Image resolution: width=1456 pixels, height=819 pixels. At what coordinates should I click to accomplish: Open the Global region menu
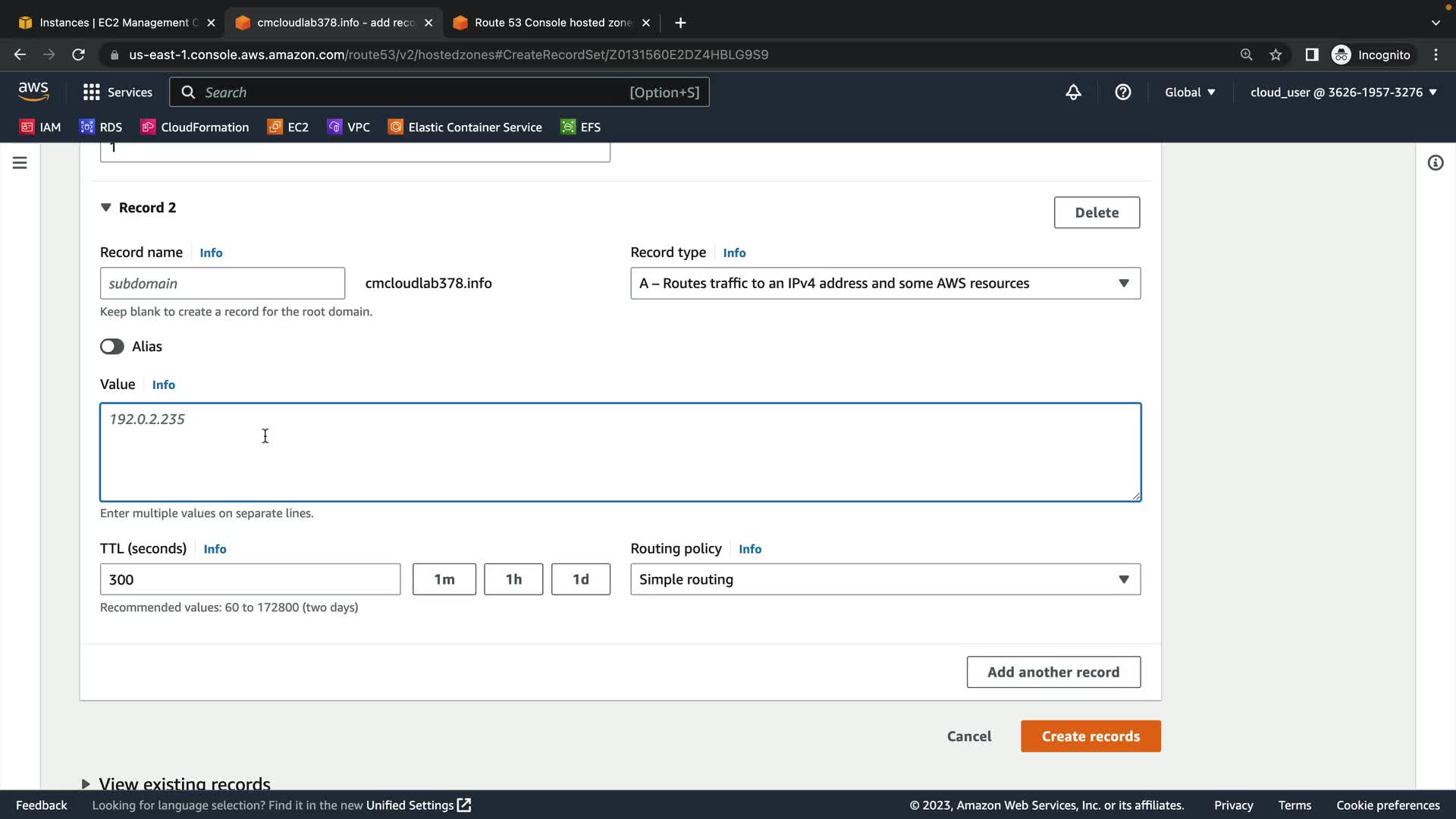pos(1189,92)
